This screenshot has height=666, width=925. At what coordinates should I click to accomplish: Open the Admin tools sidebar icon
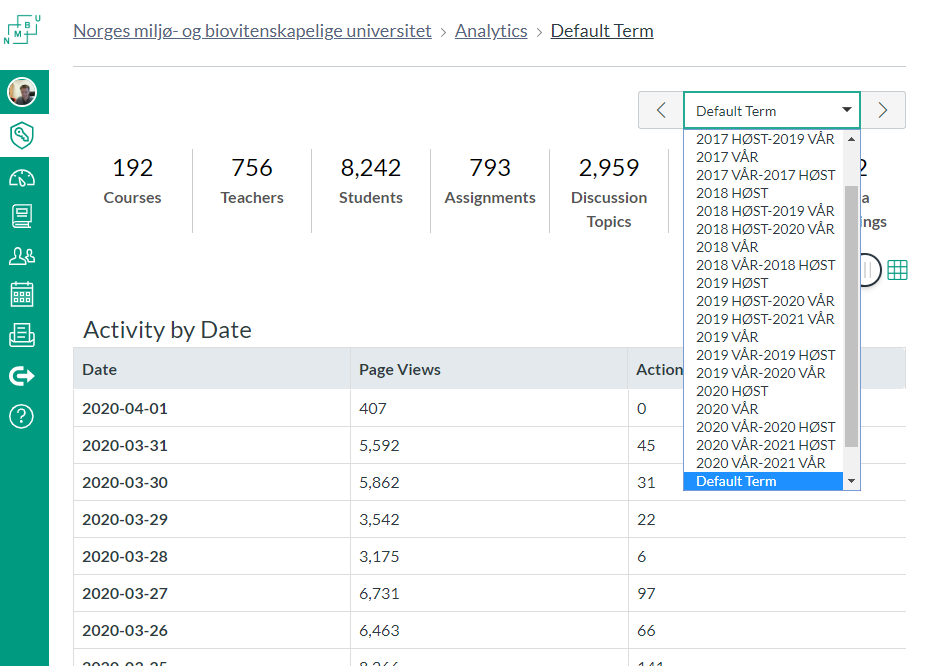click(21, 136)
